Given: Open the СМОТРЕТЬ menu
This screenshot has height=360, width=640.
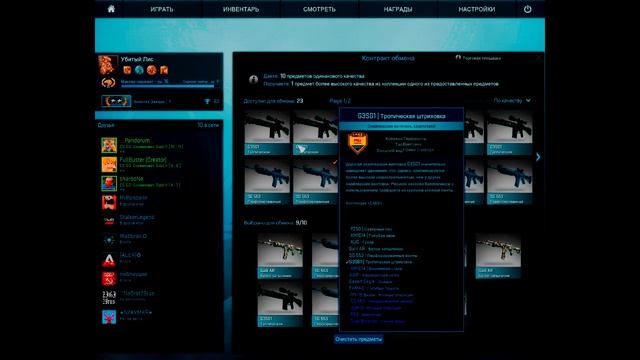Looking at the screenshot, I should click(319, 9).
